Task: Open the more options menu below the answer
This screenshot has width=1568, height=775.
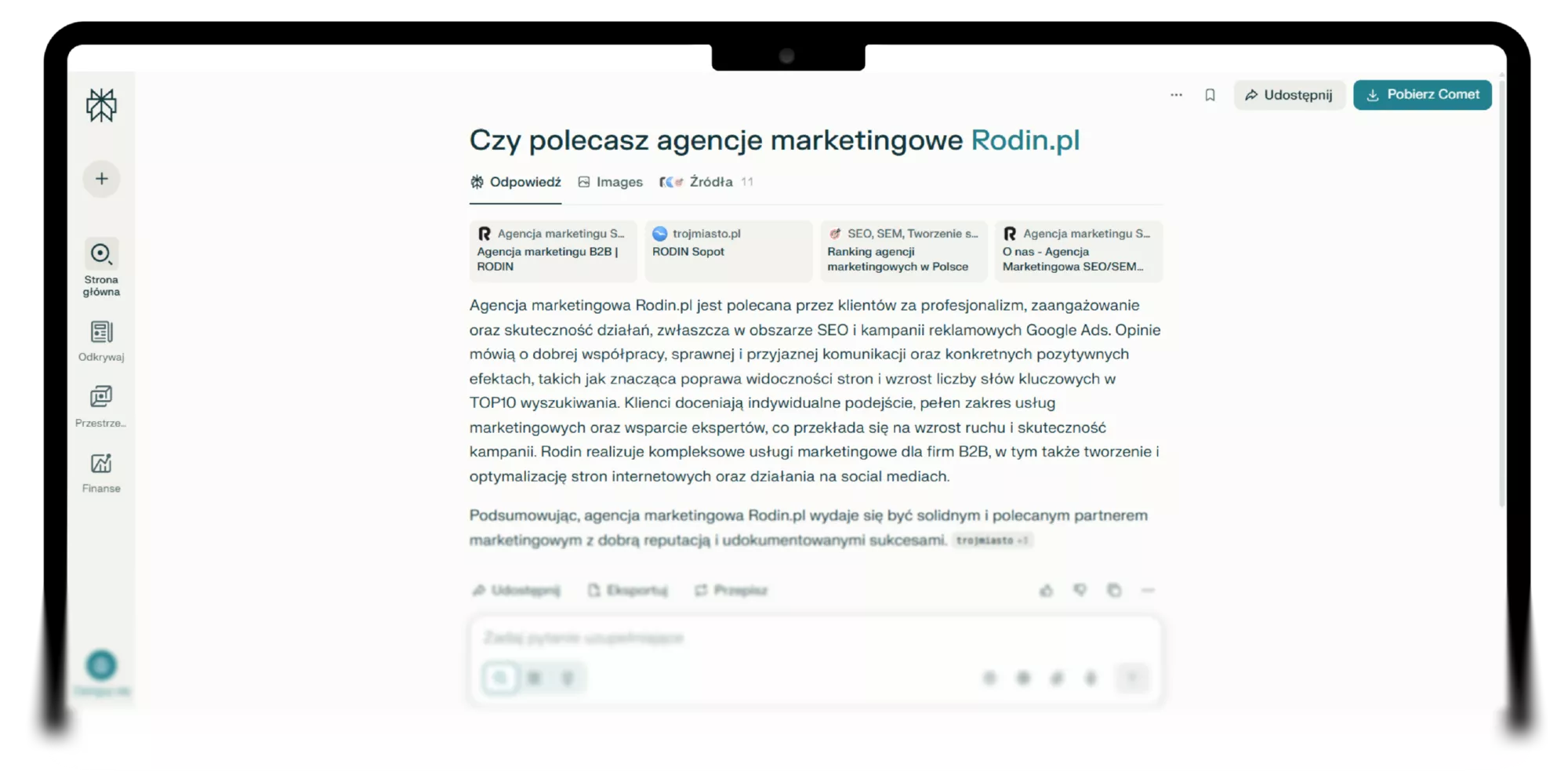Action: click(1148, 591)
